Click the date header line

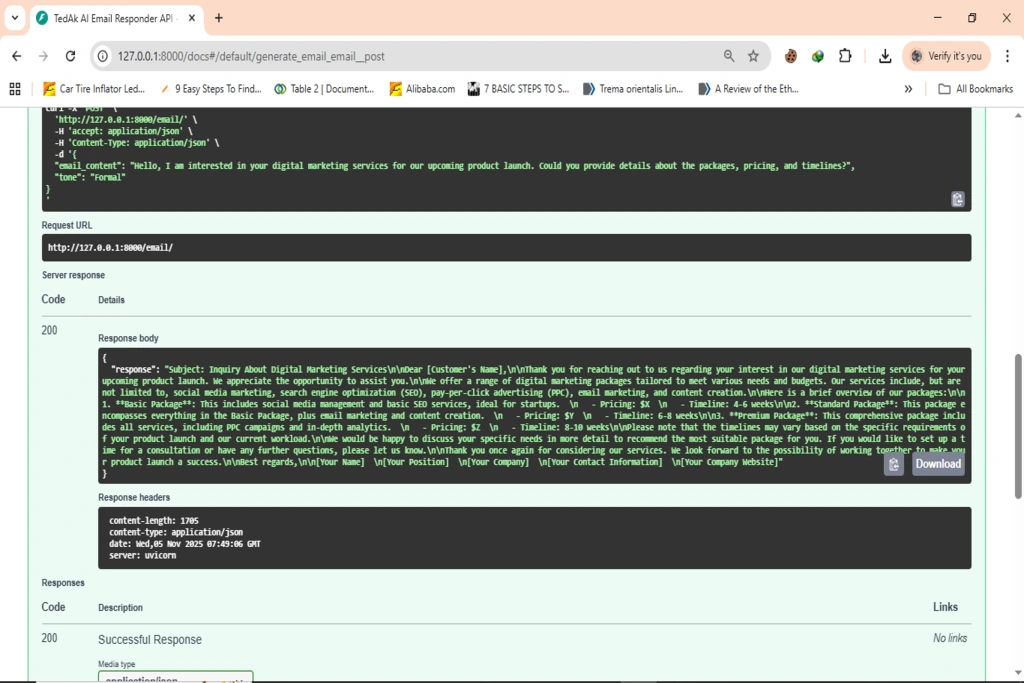(x=185, y=544)
